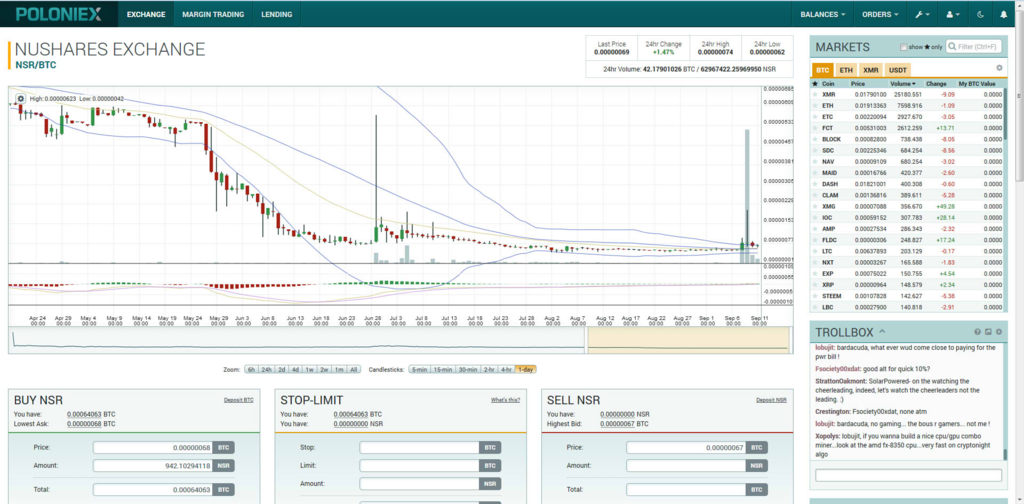Open the wrench tools menu
Screen dimensions: 1024x504
pyautogui.click(x=921, y=14)
